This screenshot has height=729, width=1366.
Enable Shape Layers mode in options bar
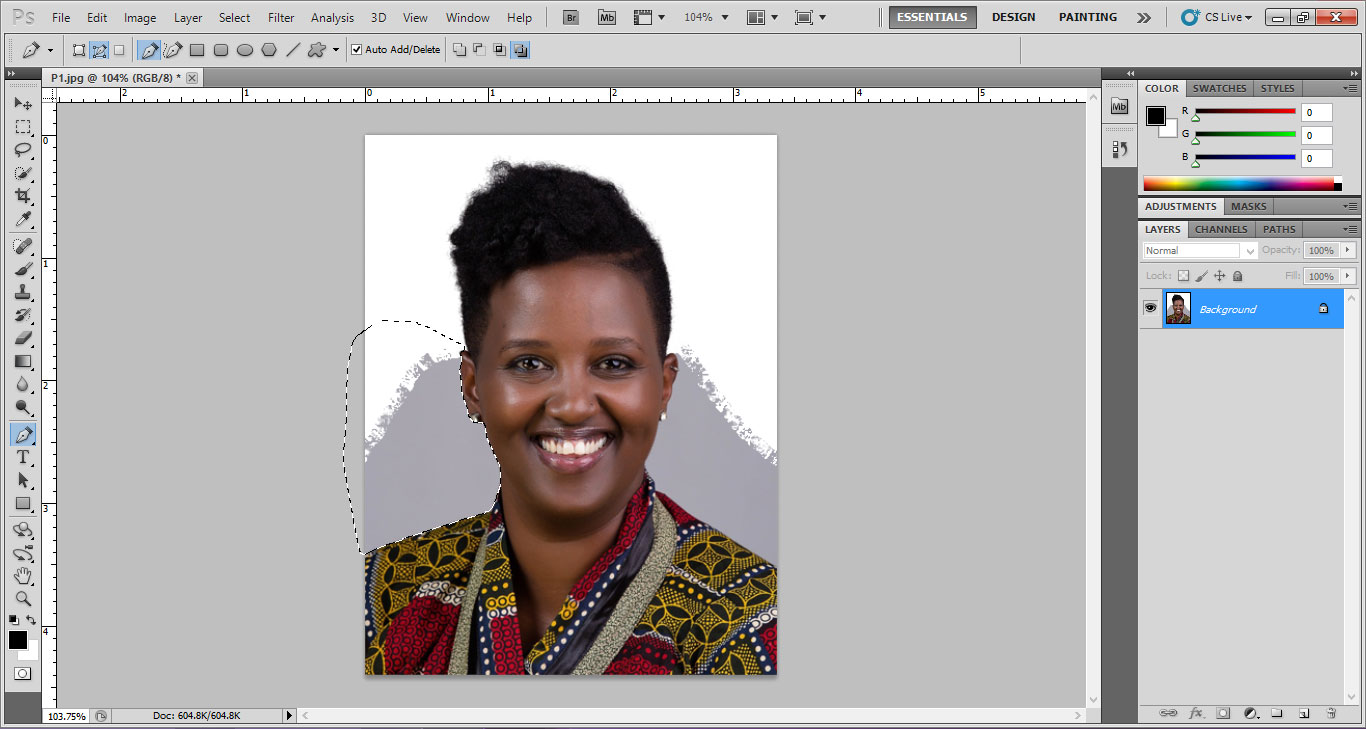[x=79, y=49]
